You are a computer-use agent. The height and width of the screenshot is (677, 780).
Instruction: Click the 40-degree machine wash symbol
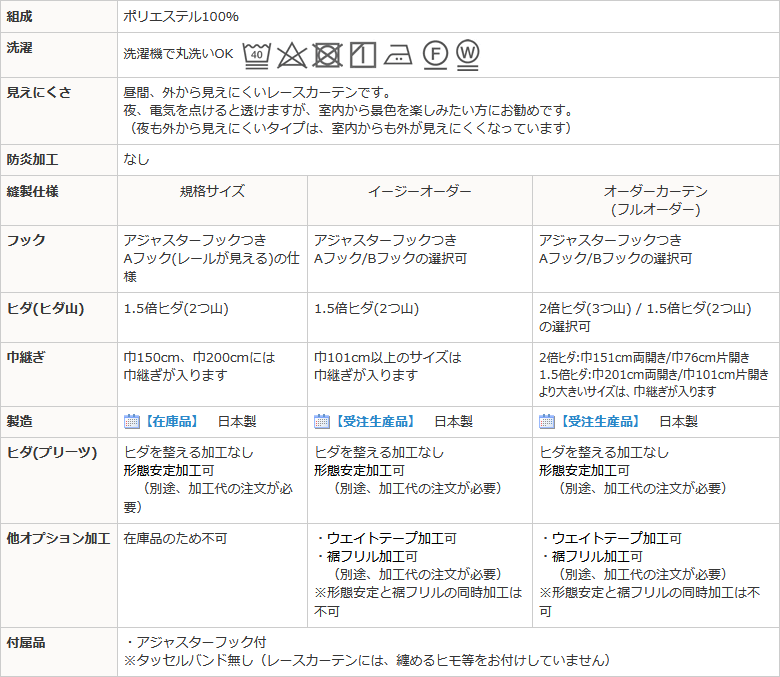(x=256, y=53)
